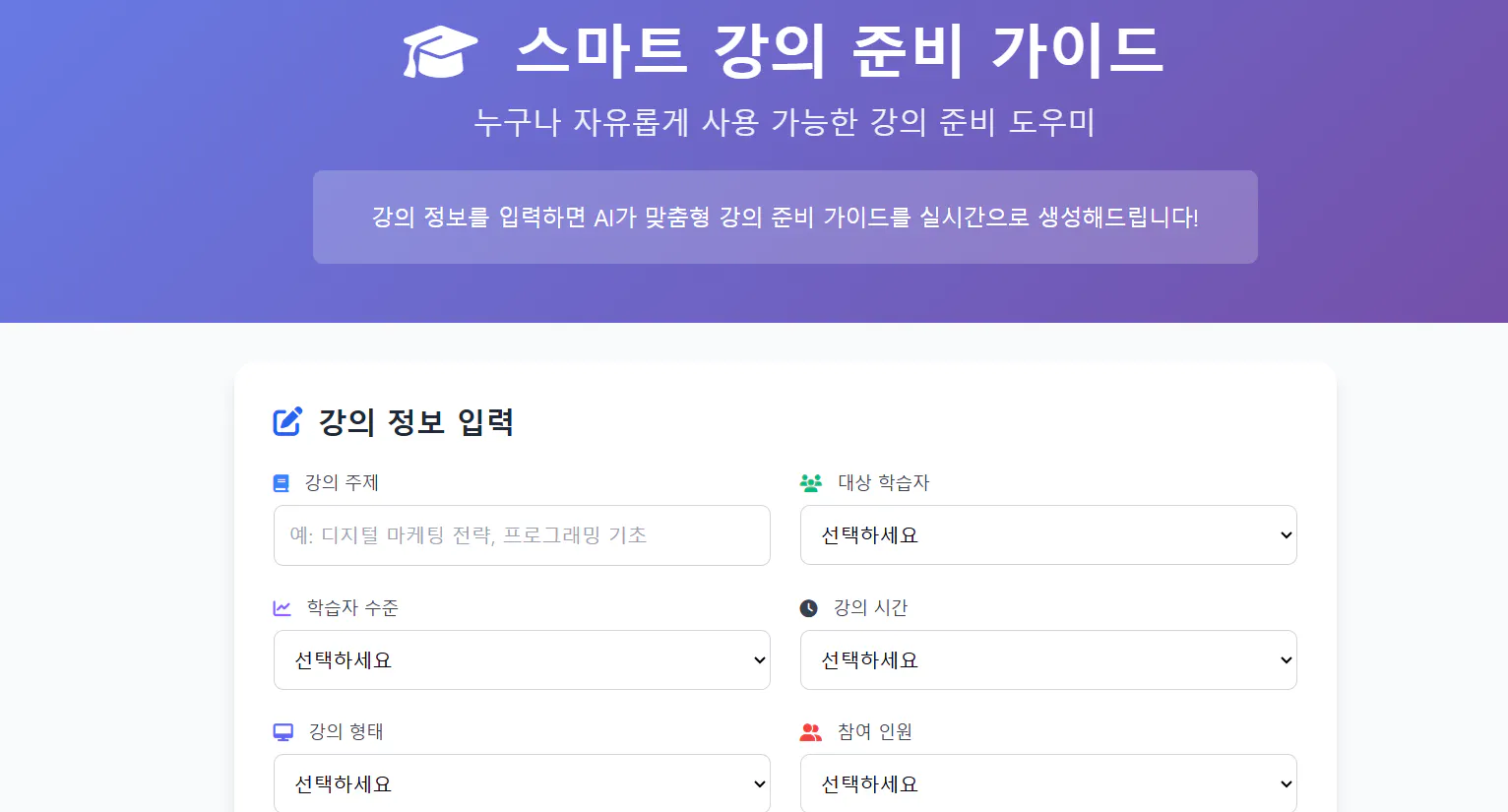Screen dimensions: 1508x812
Task: Click the 강의 정보 입력 section heading
Action: pos(416,421)
